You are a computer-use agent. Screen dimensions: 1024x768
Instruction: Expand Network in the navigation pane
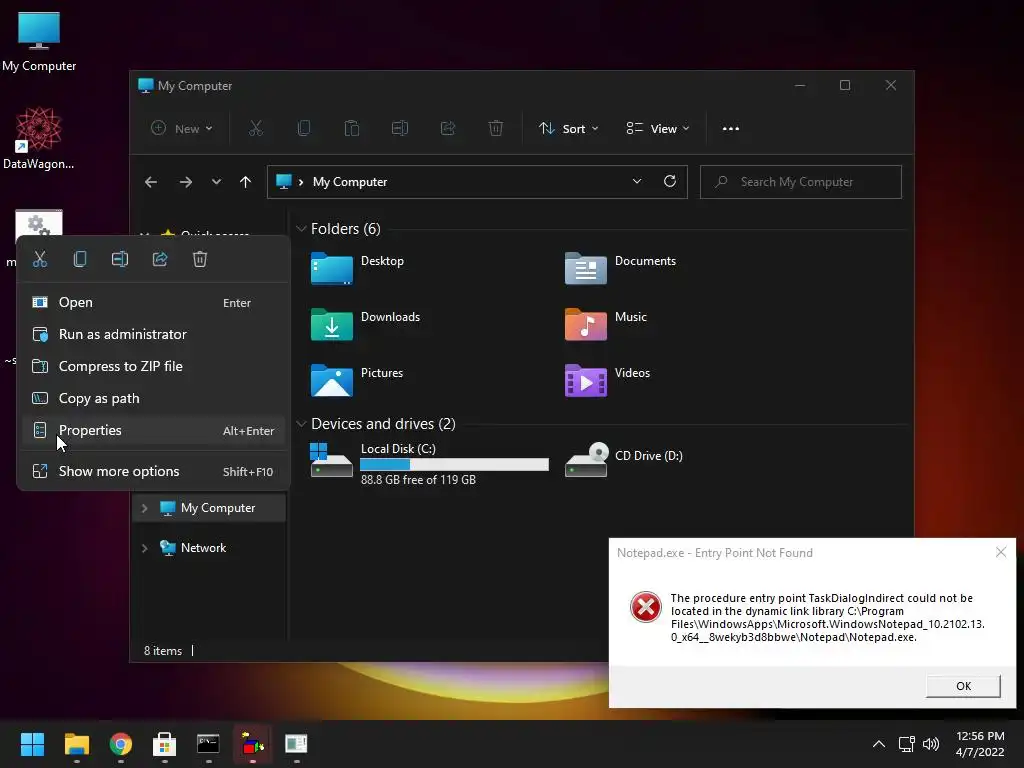144,548
